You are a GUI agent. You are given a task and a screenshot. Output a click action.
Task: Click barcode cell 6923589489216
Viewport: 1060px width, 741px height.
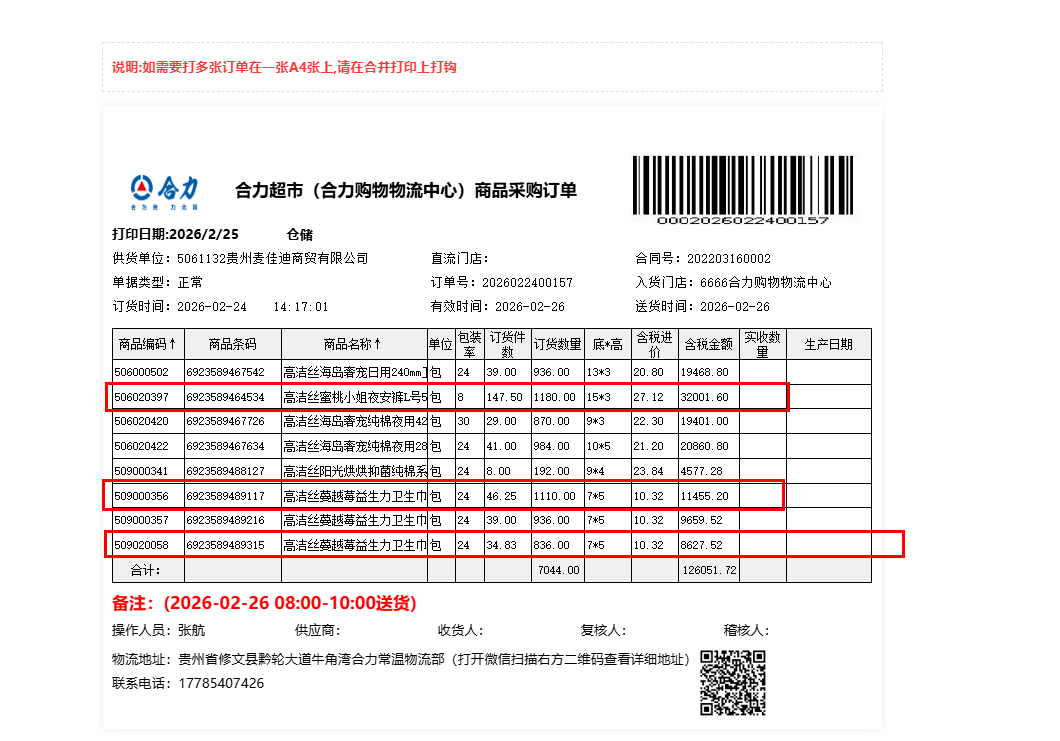click(232, 520)
